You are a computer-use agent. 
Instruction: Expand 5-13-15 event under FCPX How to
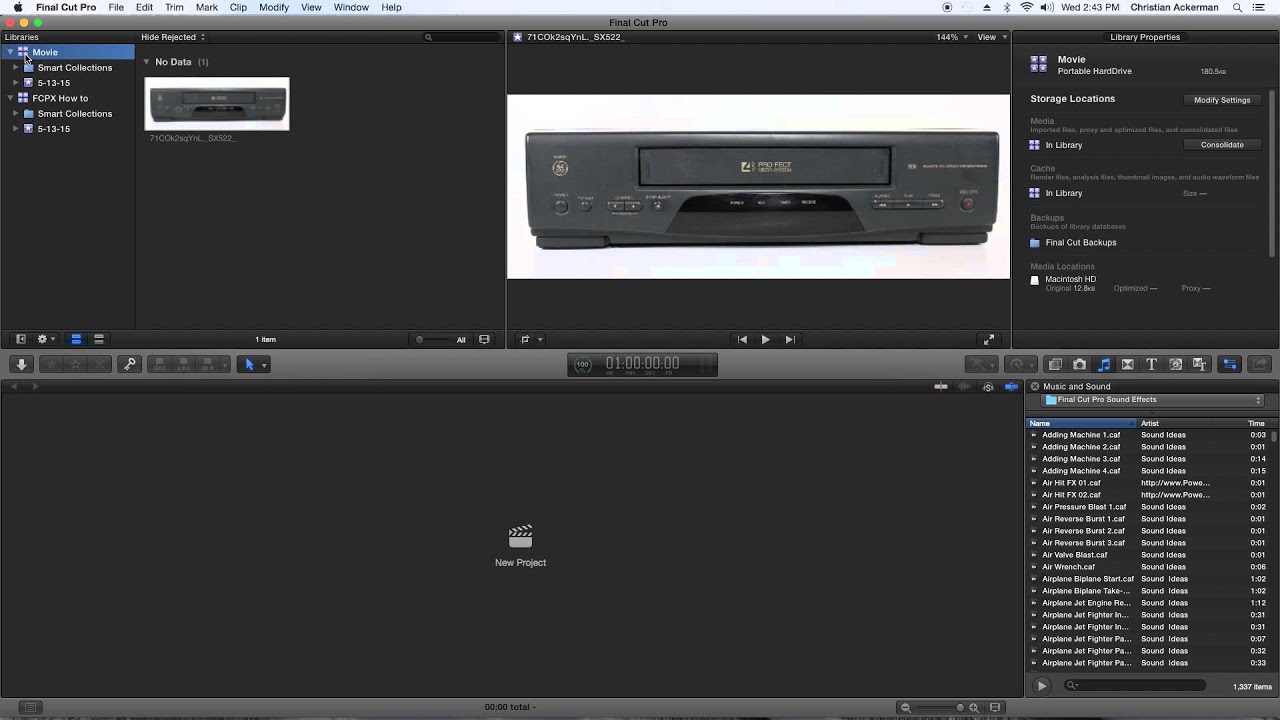pyautogui.click(x=16, y=129)
